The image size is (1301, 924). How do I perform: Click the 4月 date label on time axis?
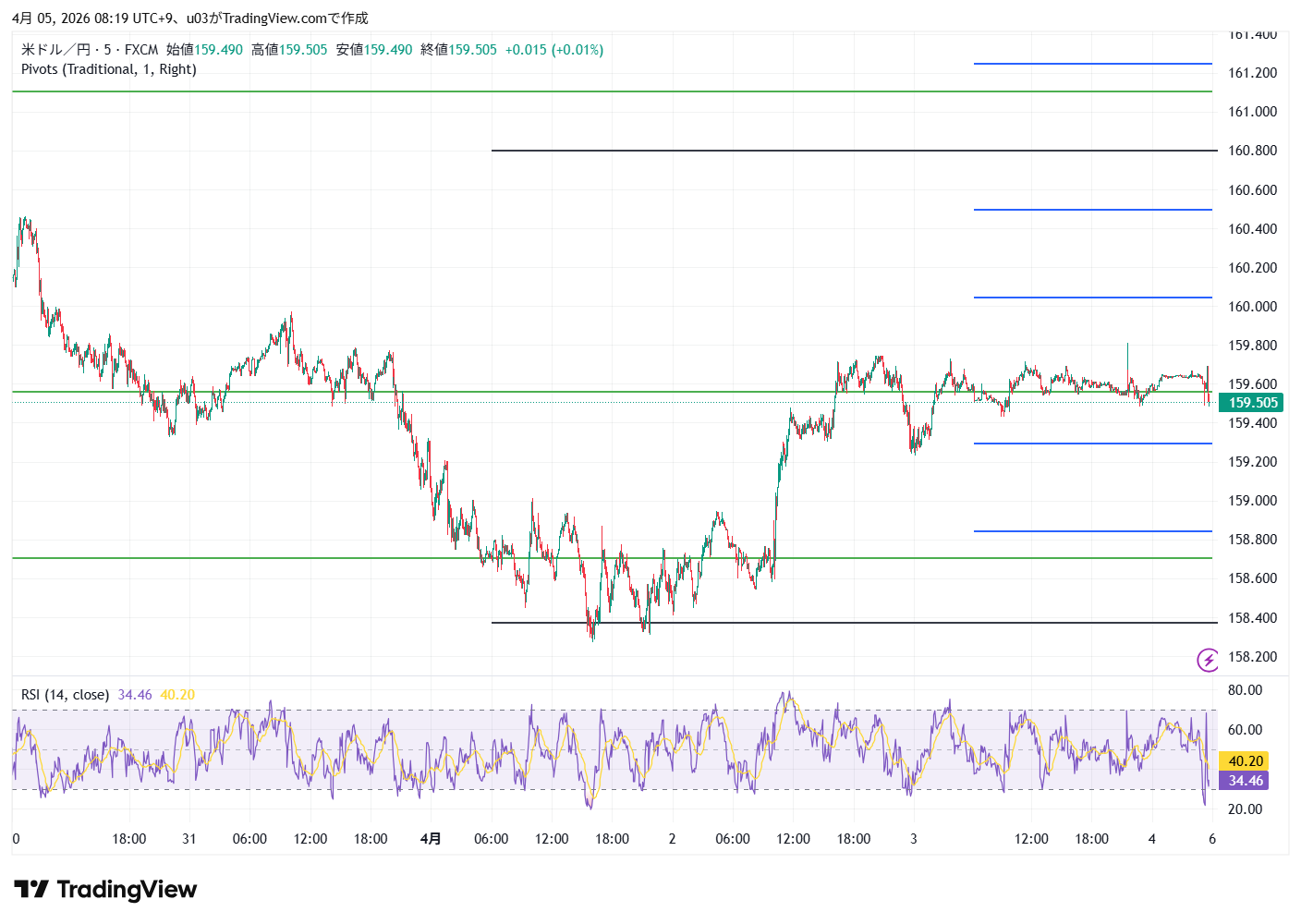coord(431,839)
